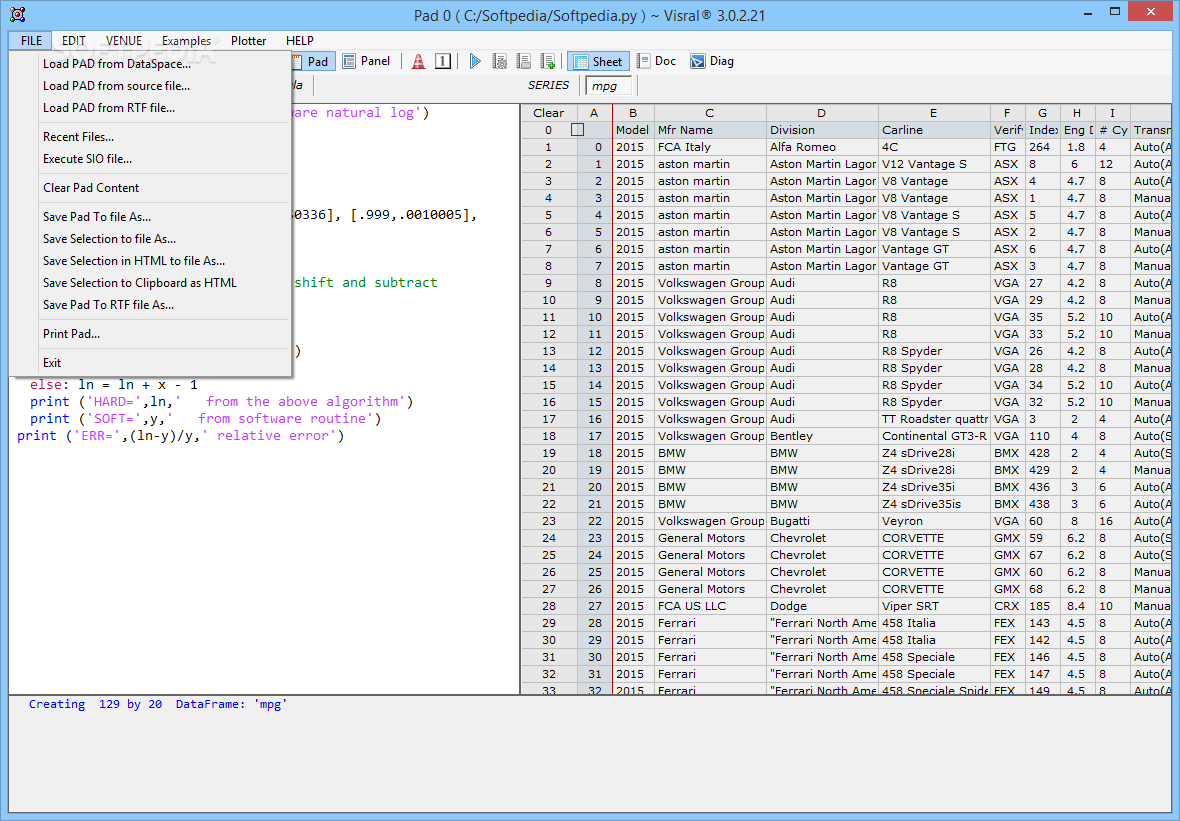Click the Carline header cell
1180x821 pixels.
[934, 130]
